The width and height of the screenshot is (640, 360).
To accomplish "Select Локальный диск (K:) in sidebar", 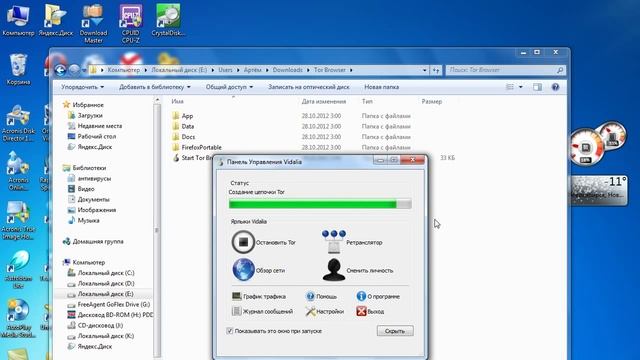I will pyautogui.click(x=106, y=336).
